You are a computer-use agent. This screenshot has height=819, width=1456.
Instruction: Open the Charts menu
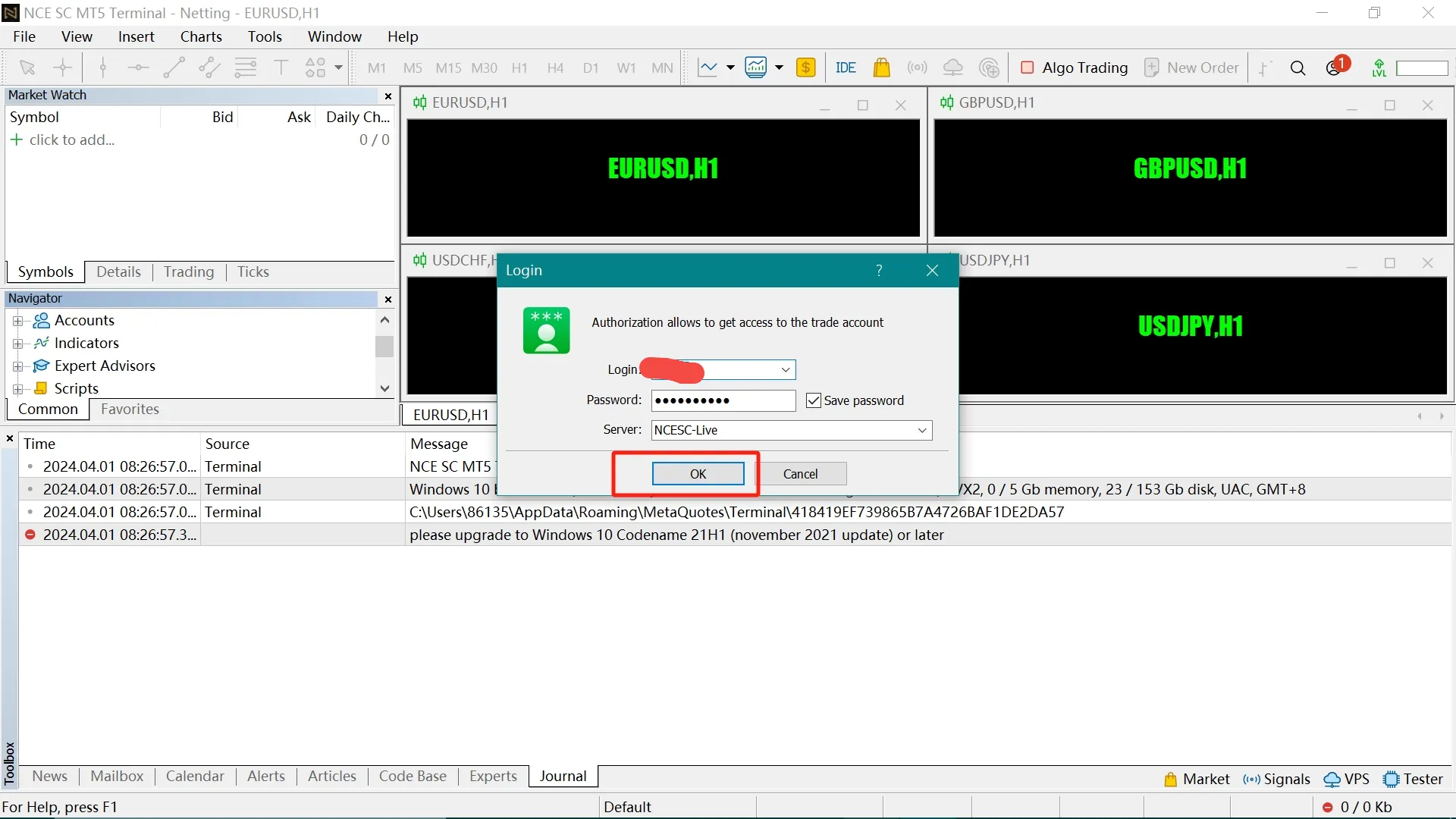201,36
